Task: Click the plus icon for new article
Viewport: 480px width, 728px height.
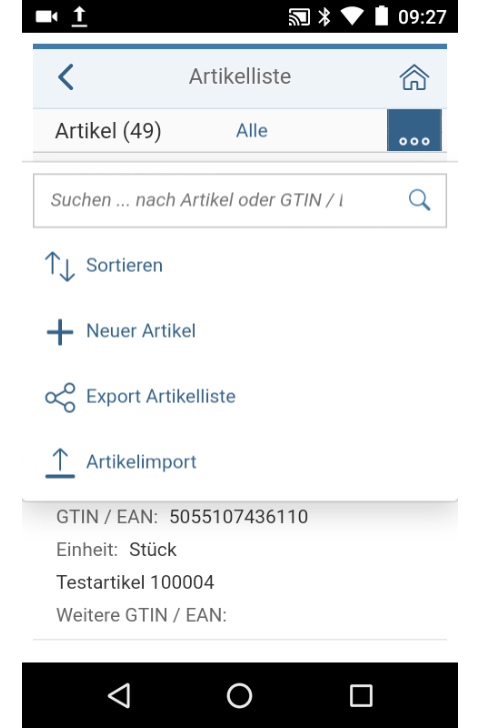Action: point(60,332)
